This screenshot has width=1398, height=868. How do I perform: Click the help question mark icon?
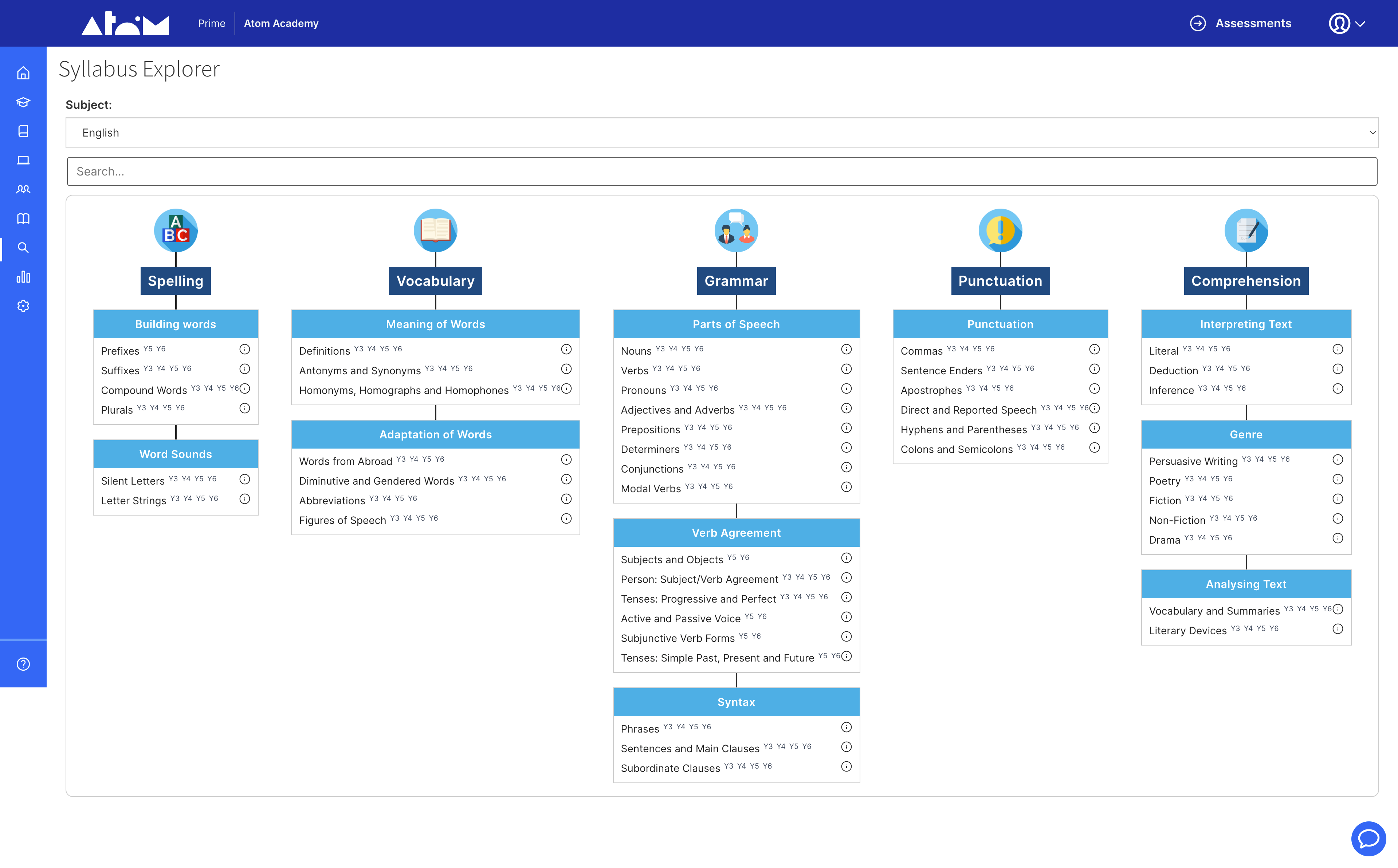tap(23, 664)
